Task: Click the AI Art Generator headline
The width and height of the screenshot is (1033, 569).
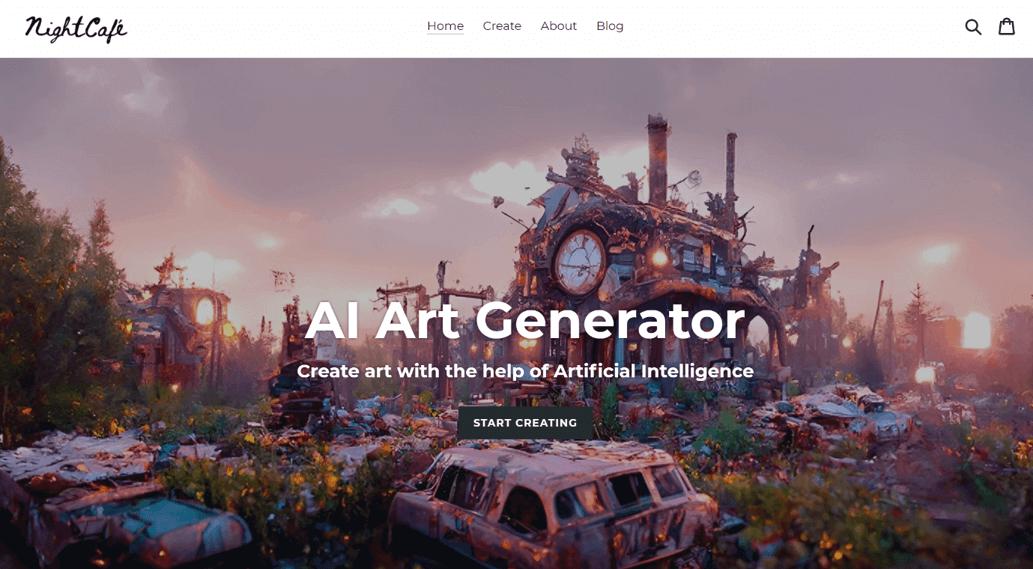Action: (525, 321)
